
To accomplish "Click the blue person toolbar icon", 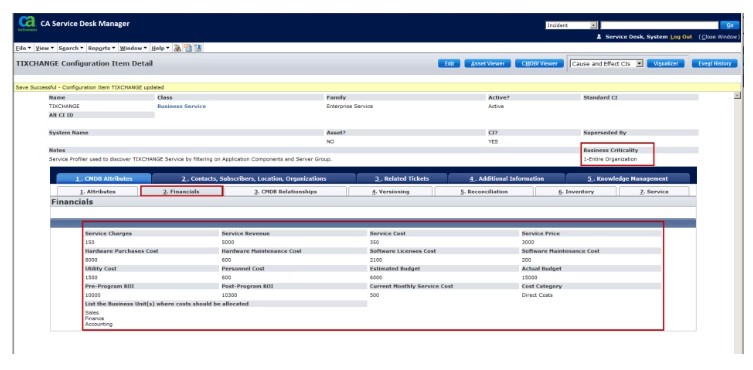I will (198, 48).
